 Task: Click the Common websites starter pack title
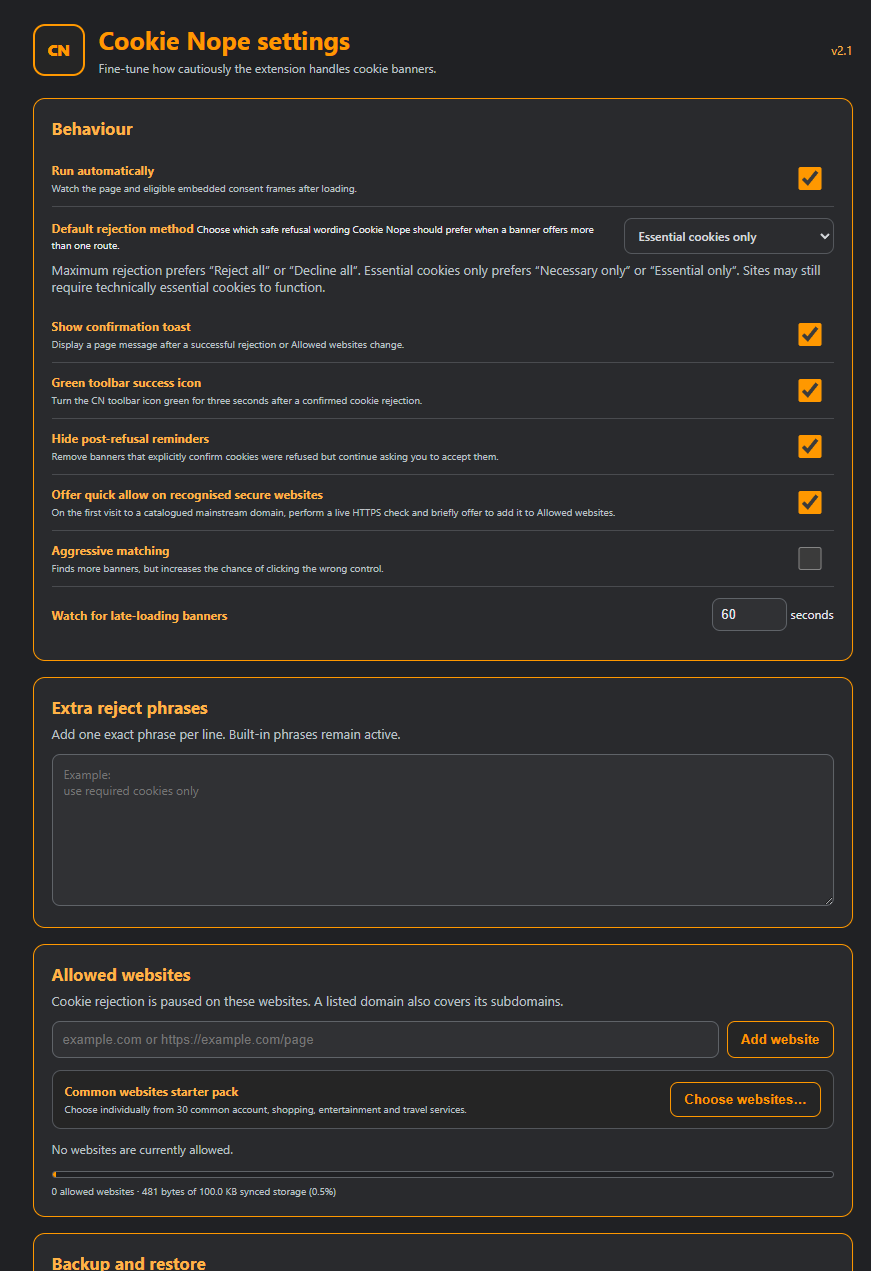click(152, 1092)
